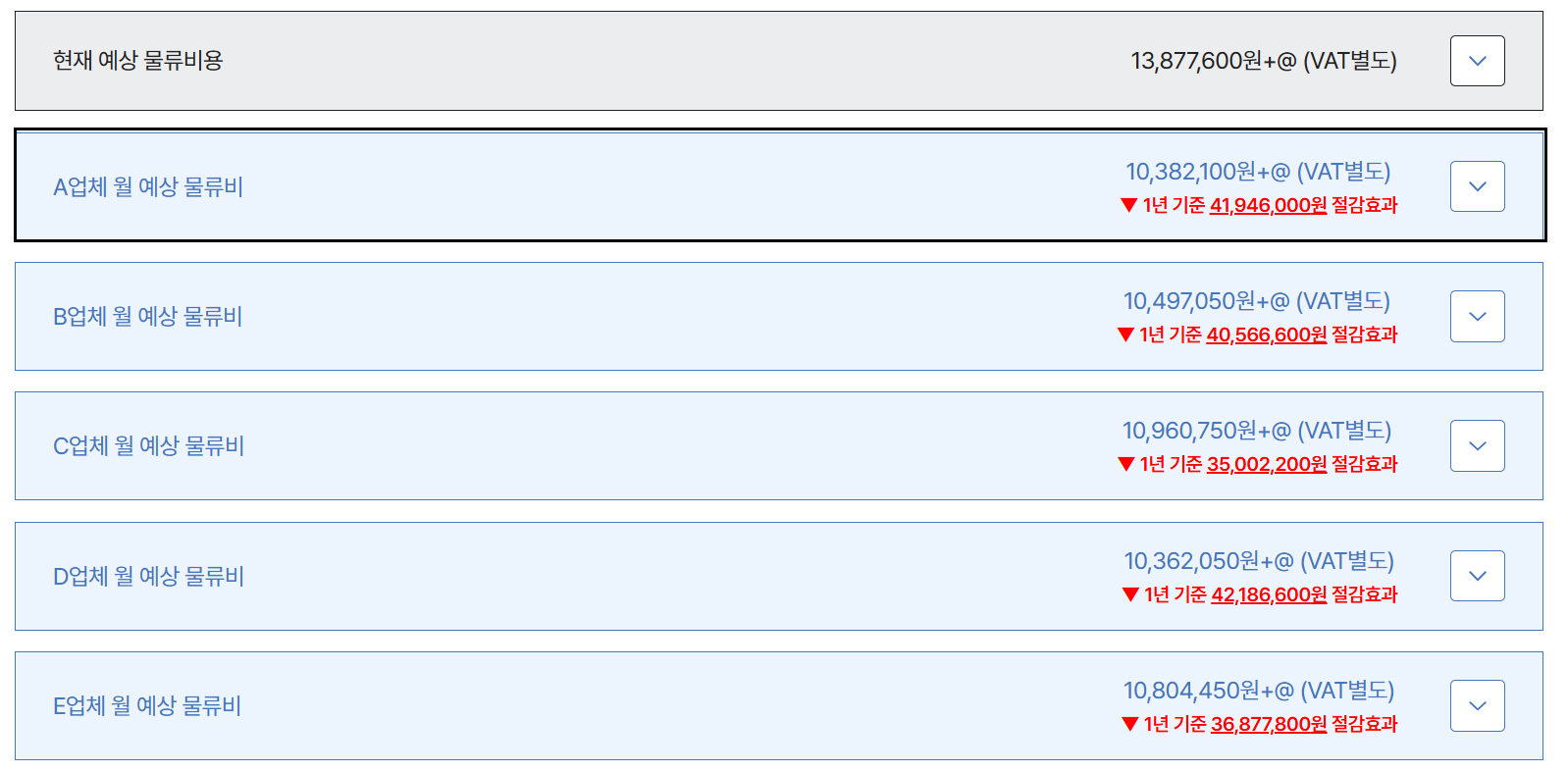Click the underlined 42,186,600원 savings amount
Screen dimensions: 1568x772
click(x=1269, y=594)
